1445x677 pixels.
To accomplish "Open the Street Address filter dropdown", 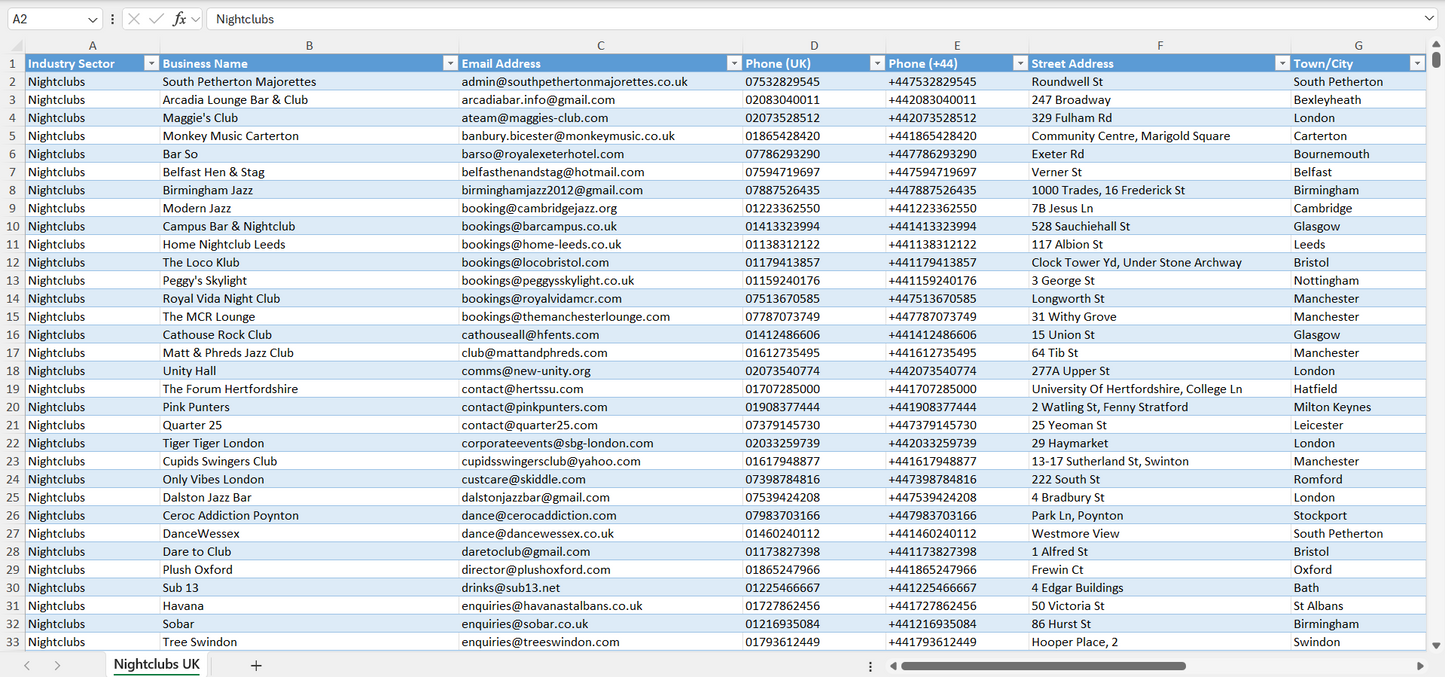I will point(1282,63).
